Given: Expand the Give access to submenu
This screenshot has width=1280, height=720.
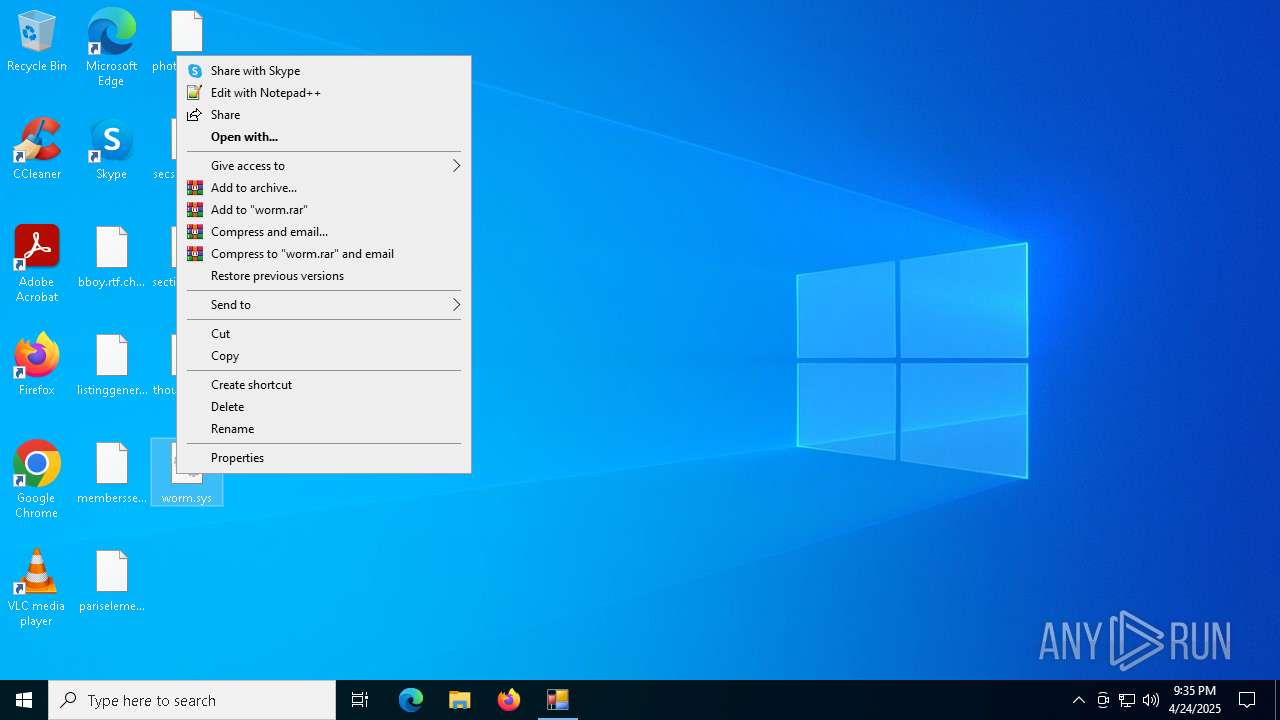Looking at the screenshot, I should coord(324,166).
